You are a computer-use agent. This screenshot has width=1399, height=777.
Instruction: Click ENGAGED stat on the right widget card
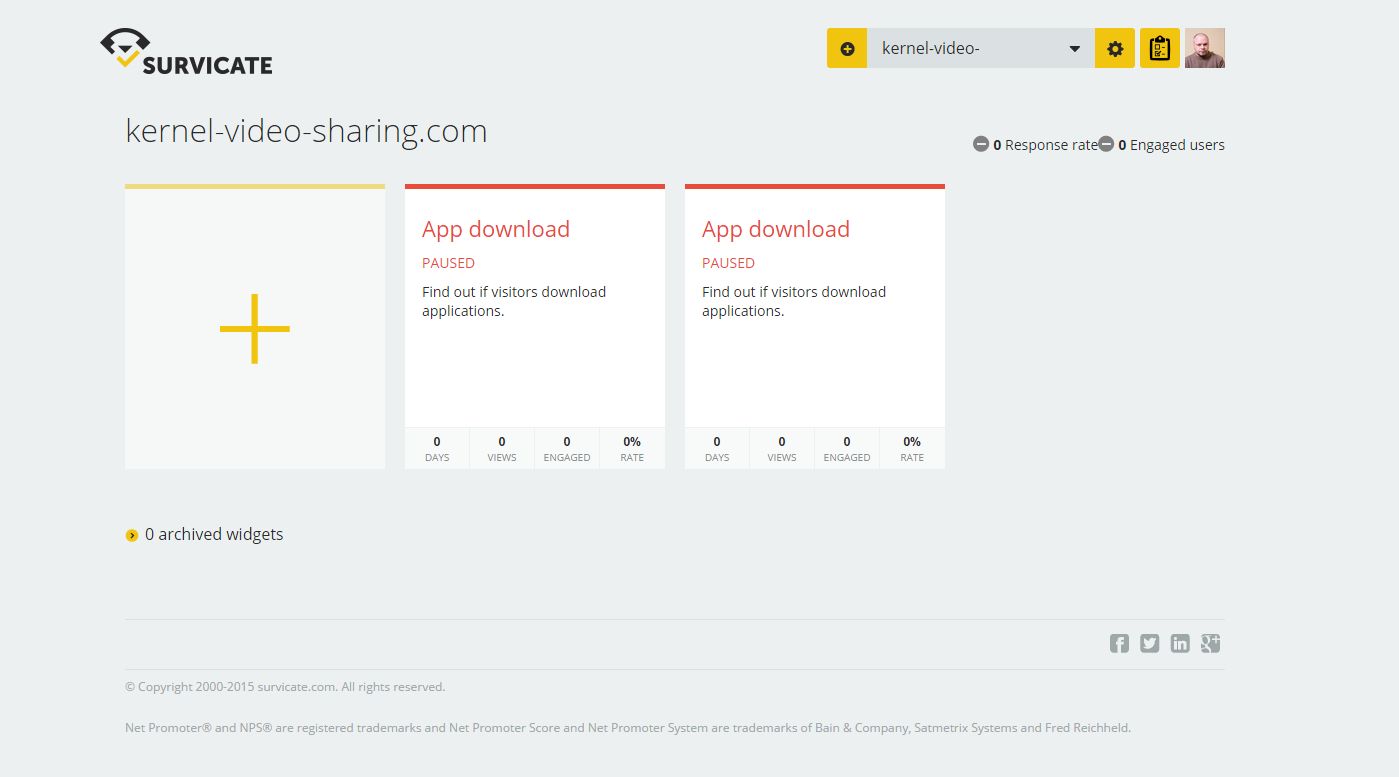(x=847, y=448)
